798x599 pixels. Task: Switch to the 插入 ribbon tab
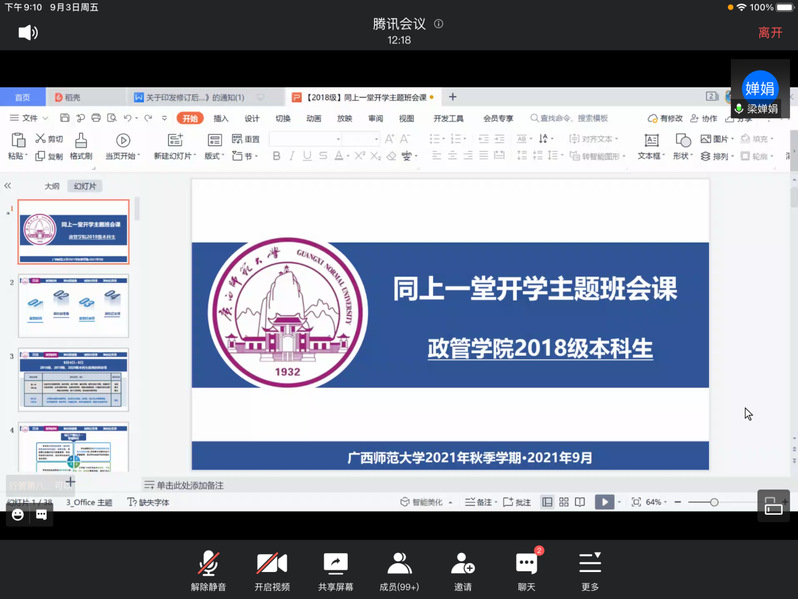[221, 118]
